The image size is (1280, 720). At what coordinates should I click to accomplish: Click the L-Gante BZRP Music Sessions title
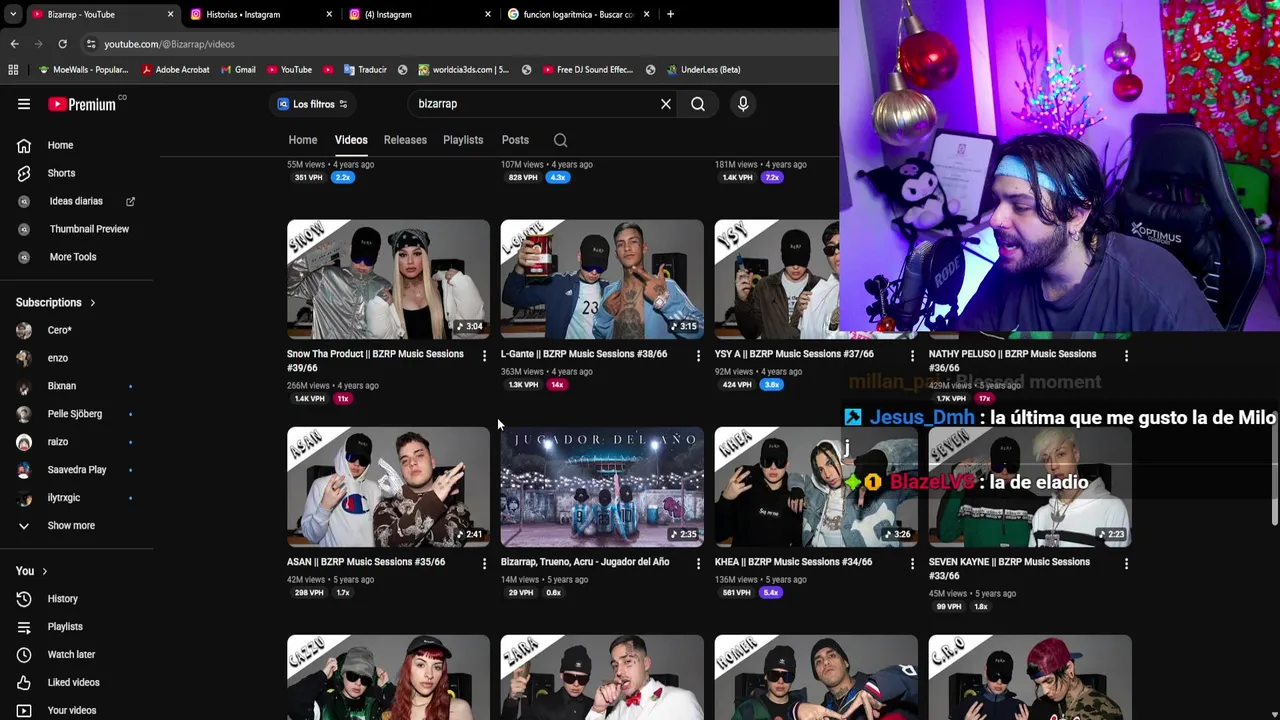pos(584,354)
